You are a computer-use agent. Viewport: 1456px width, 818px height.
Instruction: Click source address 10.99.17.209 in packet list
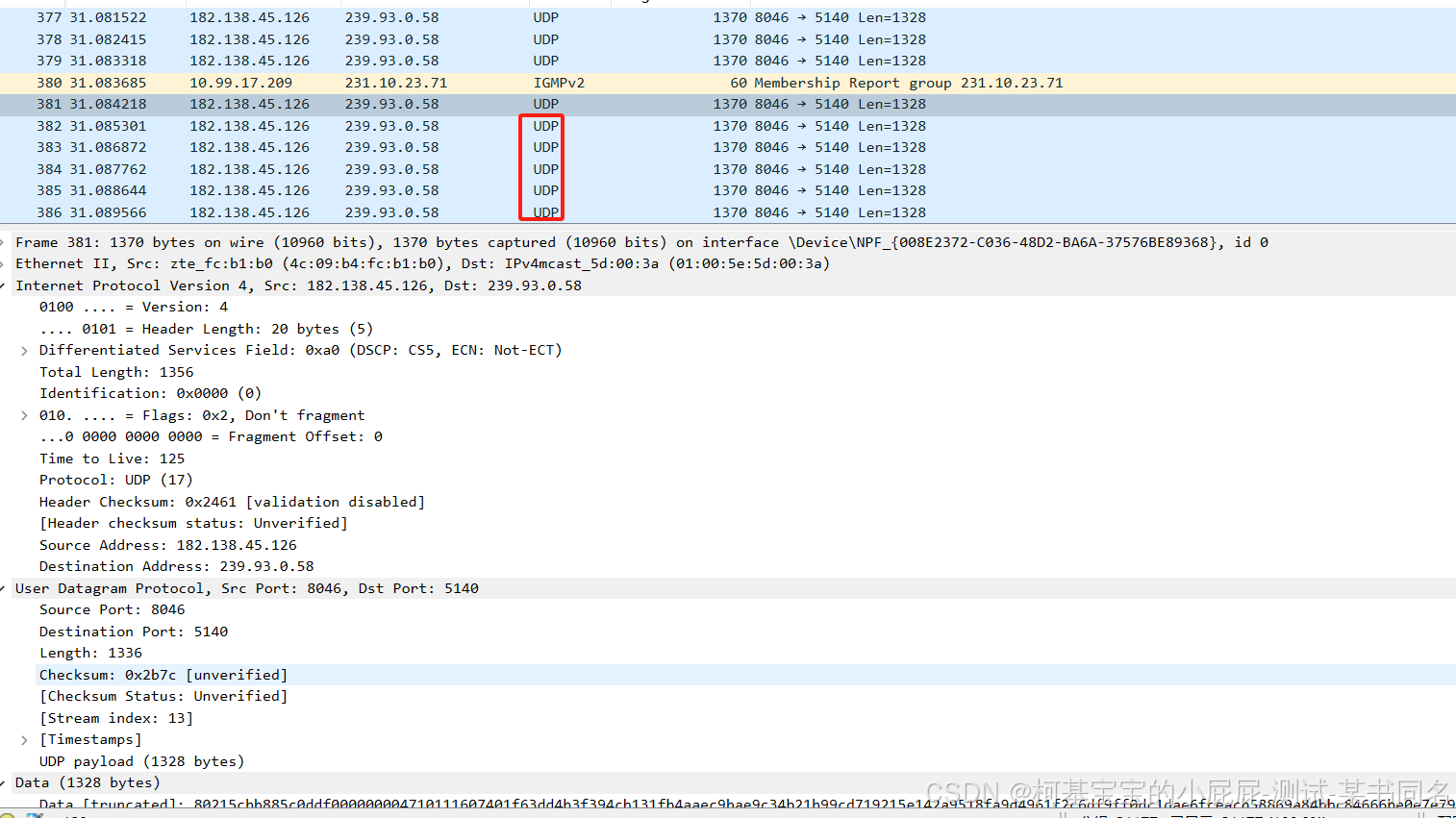(240, 83)
